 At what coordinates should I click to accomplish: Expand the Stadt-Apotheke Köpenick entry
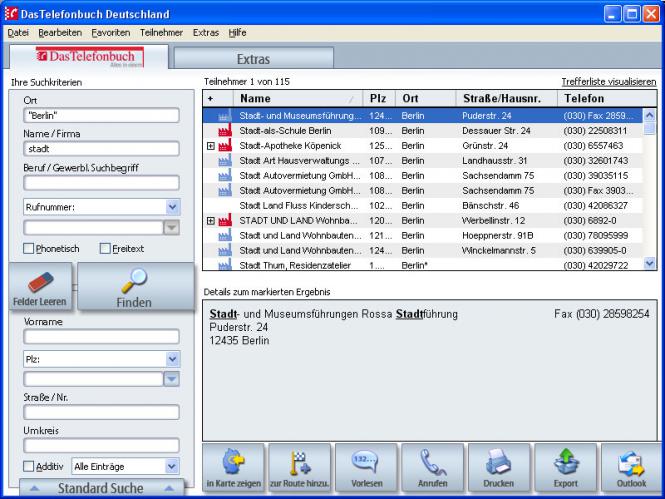pyautogui.click(x=211, y=146)
